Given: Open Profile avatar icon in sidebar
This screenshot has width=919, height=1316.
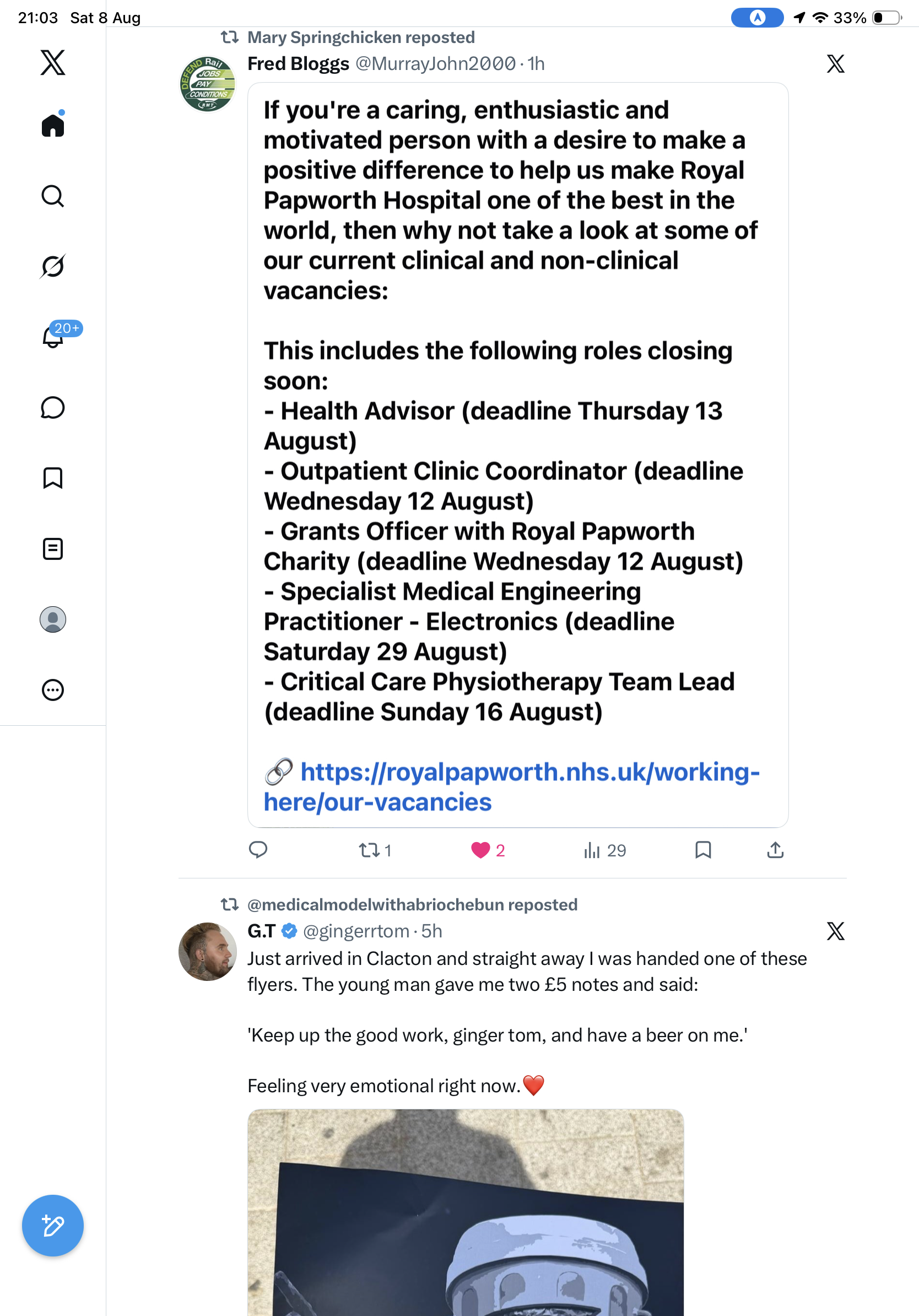Looking at the screenshot, I should (53, 619).
